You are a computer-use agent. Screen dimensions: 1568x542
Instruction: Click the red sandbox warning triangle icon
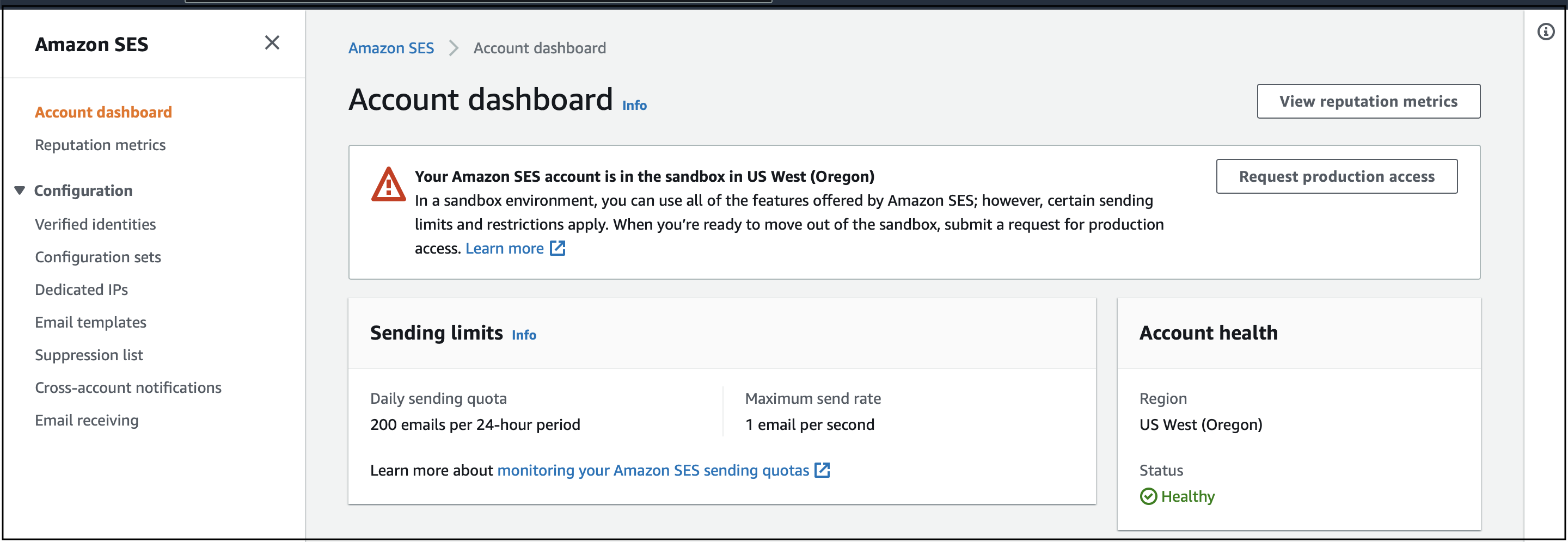pos(388,184)
